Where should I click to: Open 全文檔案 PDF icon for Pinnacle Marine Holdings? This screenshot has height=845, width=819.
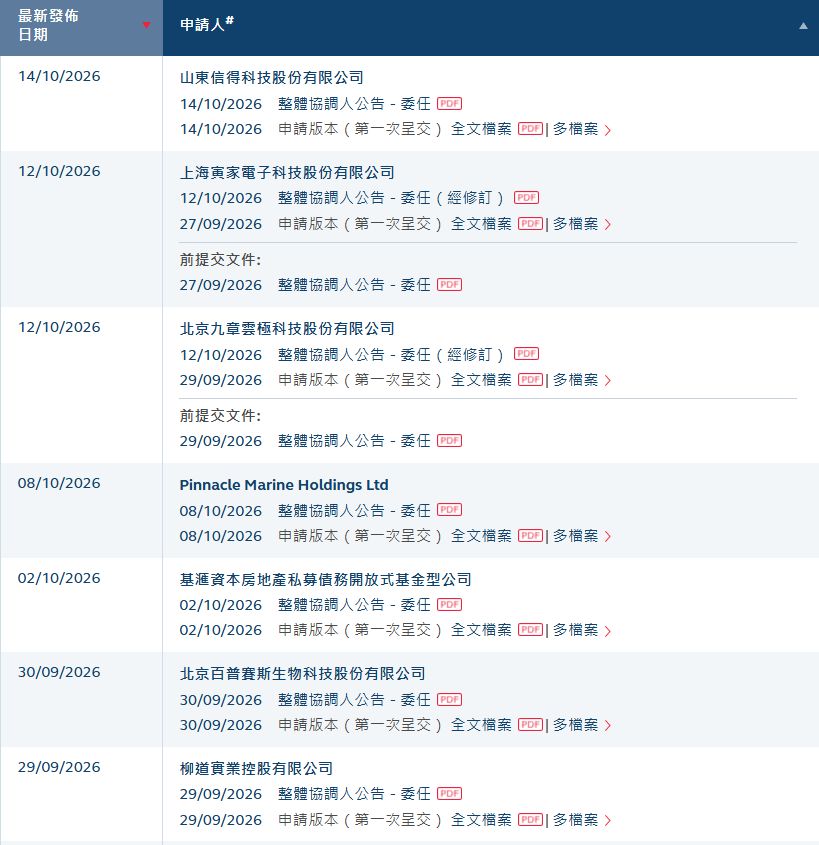(530, 536)
